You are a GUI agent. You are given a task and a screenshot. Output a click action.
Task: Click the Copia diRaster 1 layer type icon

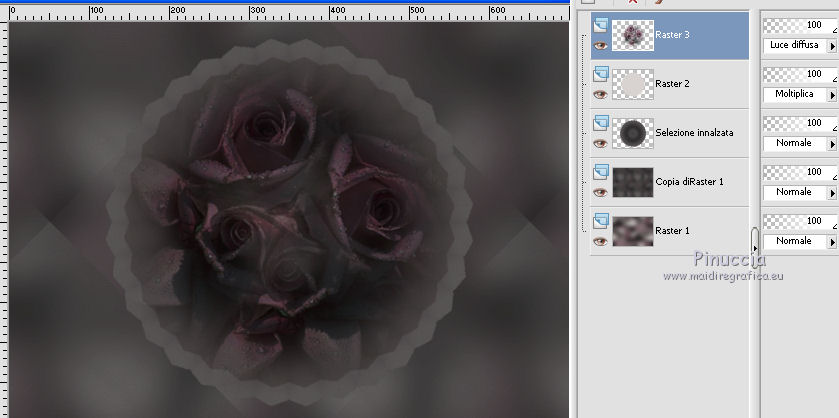tap(600, 173)
